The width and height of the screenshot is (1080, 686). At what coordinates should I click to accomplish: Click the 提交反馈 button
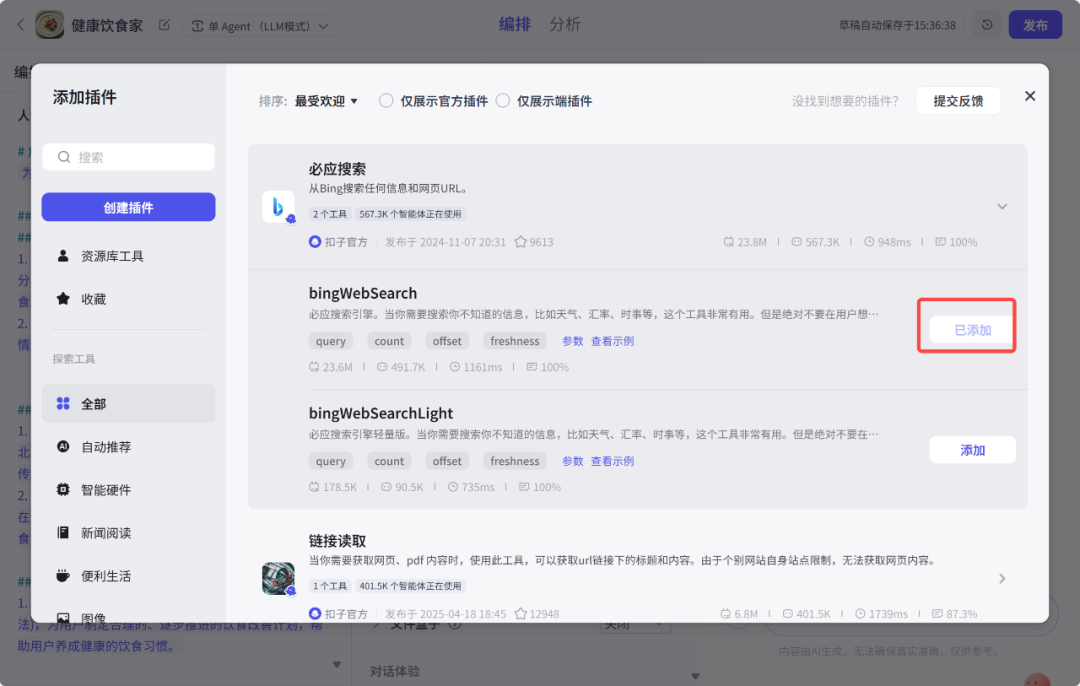click(x=958, y=101)
